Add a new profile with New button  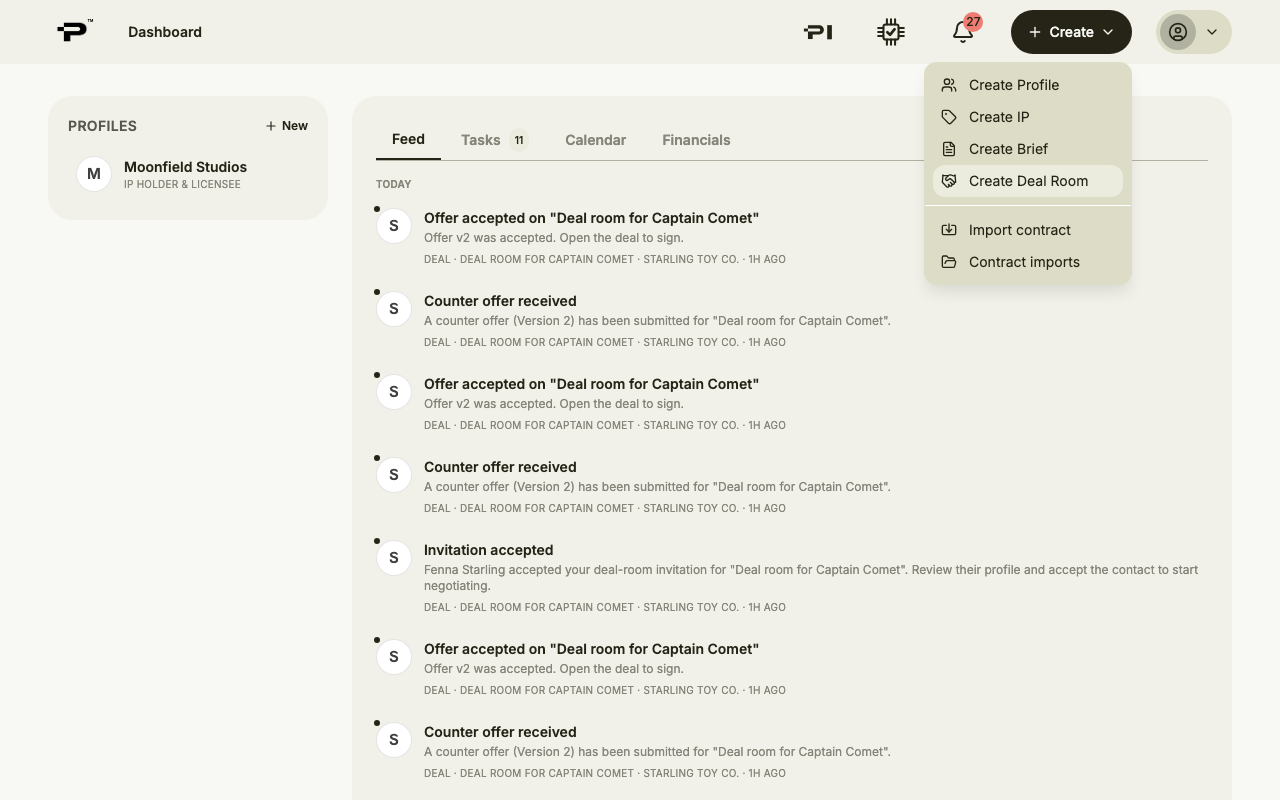(x=287, y=126)
